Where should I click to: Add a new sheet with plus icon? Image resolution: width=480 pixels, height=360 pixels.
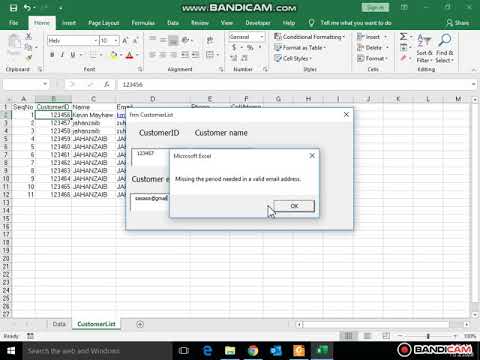click(140, 324)
